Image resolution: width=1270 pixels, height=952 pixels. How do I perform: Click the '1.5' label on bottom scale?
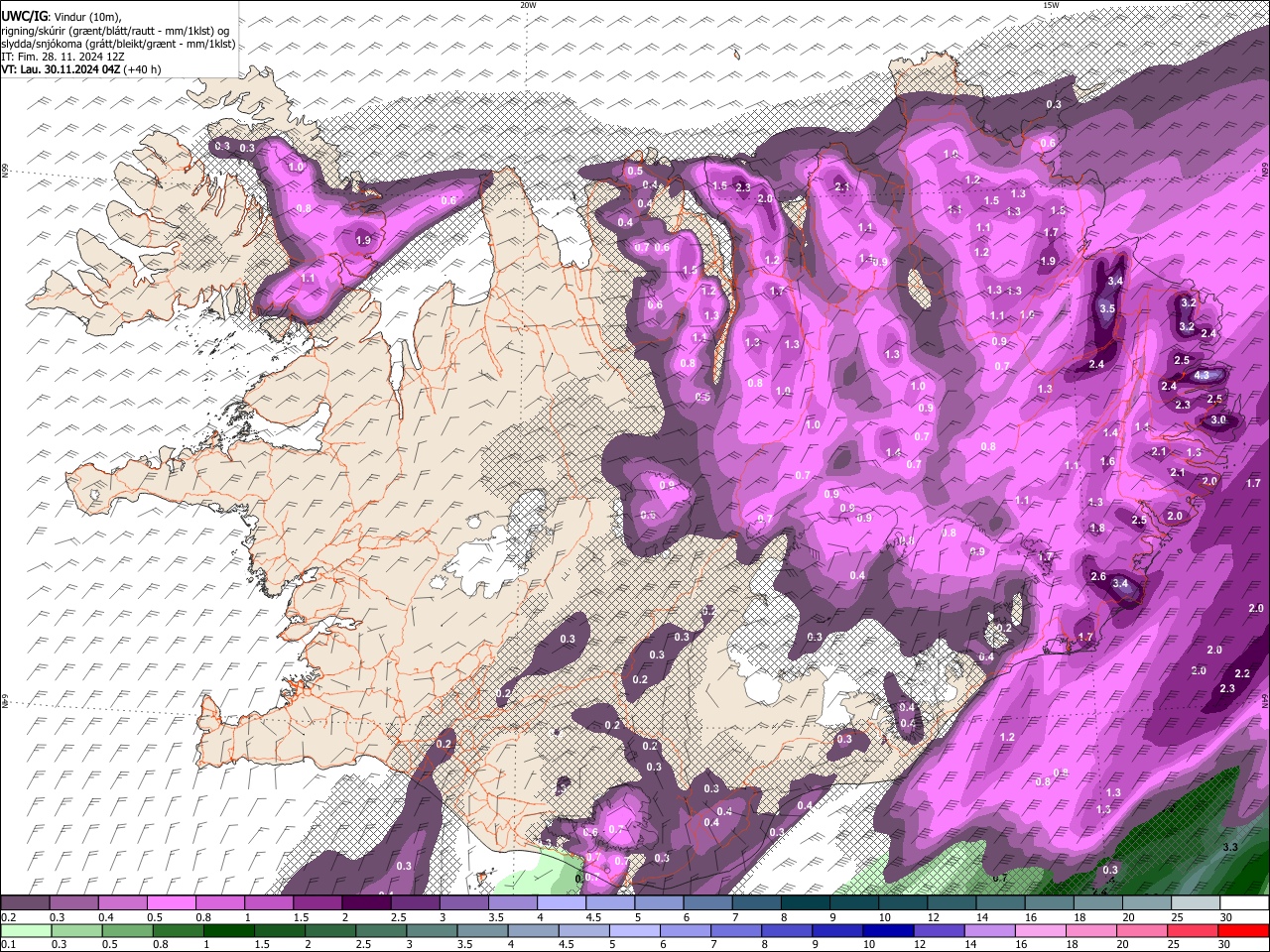262,945
